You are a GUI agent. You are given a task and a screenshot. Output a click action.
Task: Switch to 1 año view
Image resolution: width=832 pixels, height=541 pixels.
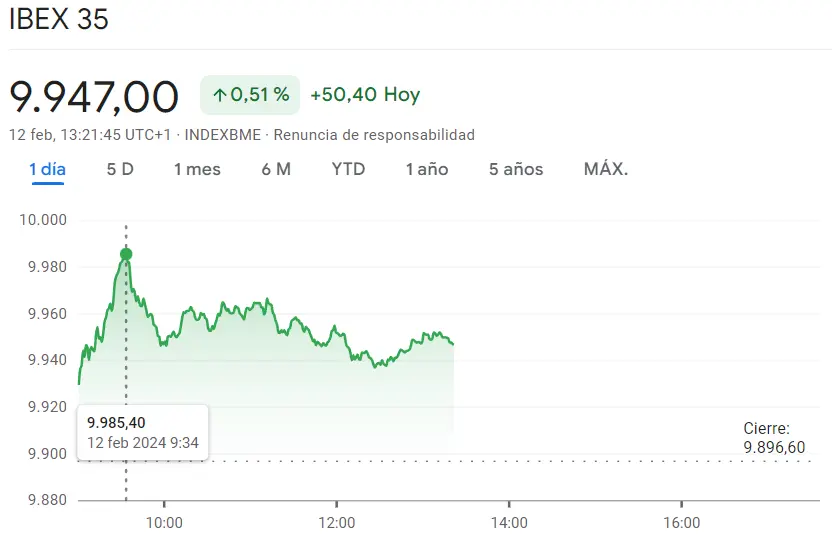[427, 169]
